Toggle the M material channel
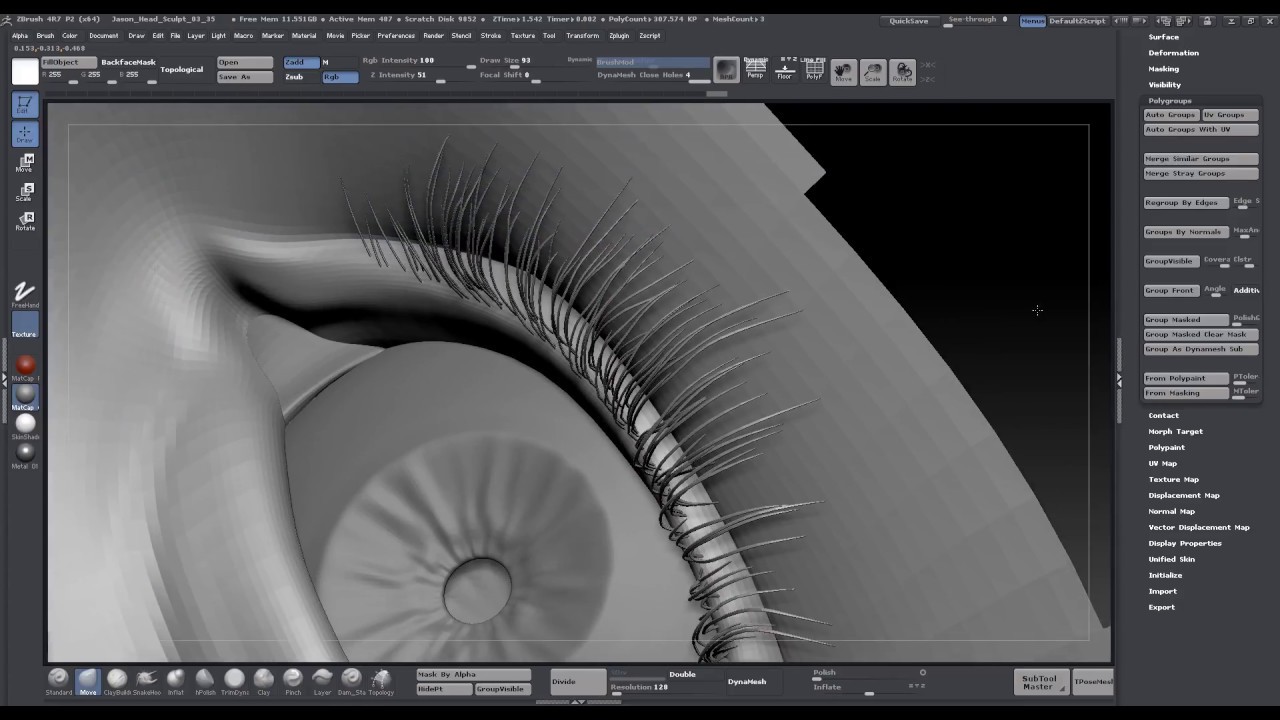 (x=326, y=62)
